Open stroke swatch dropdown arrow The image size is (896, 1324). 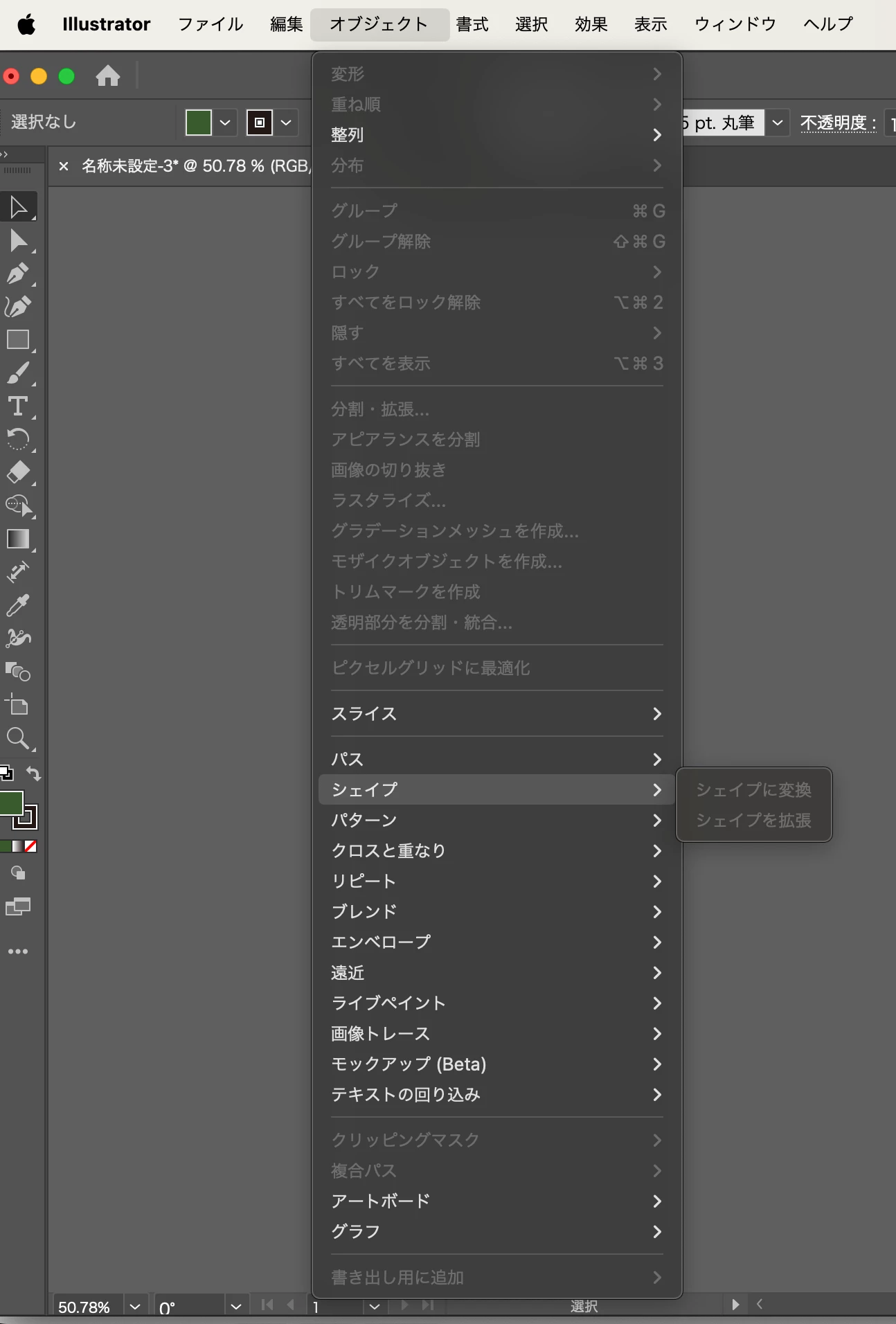point(285,123)
